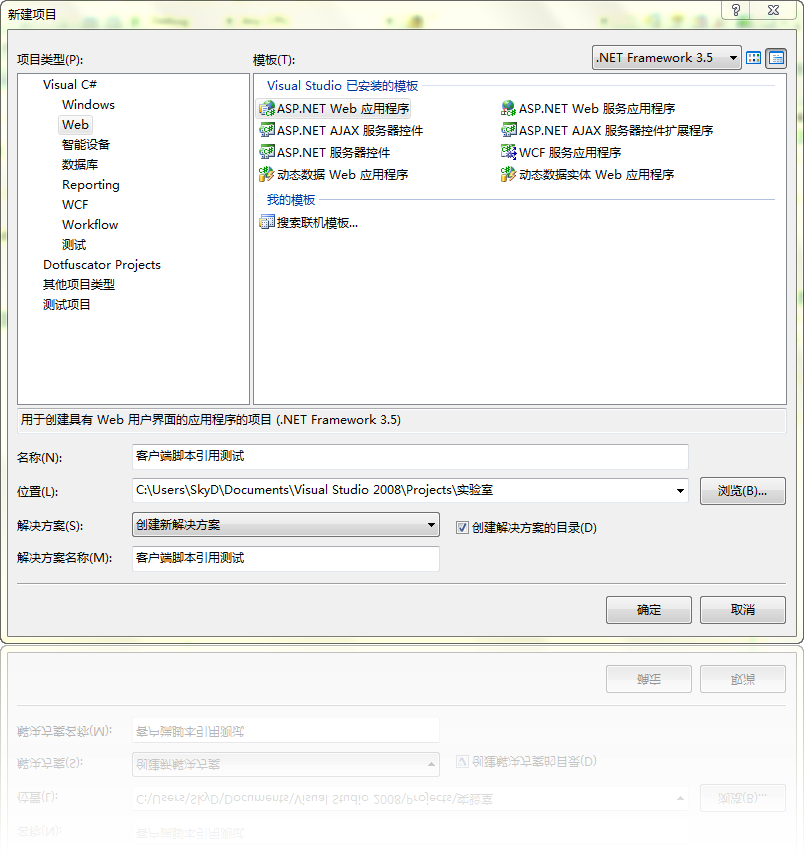Click the WCF 服务应用程序 template icon
804x858 pixels.
(x=508, y=152)
